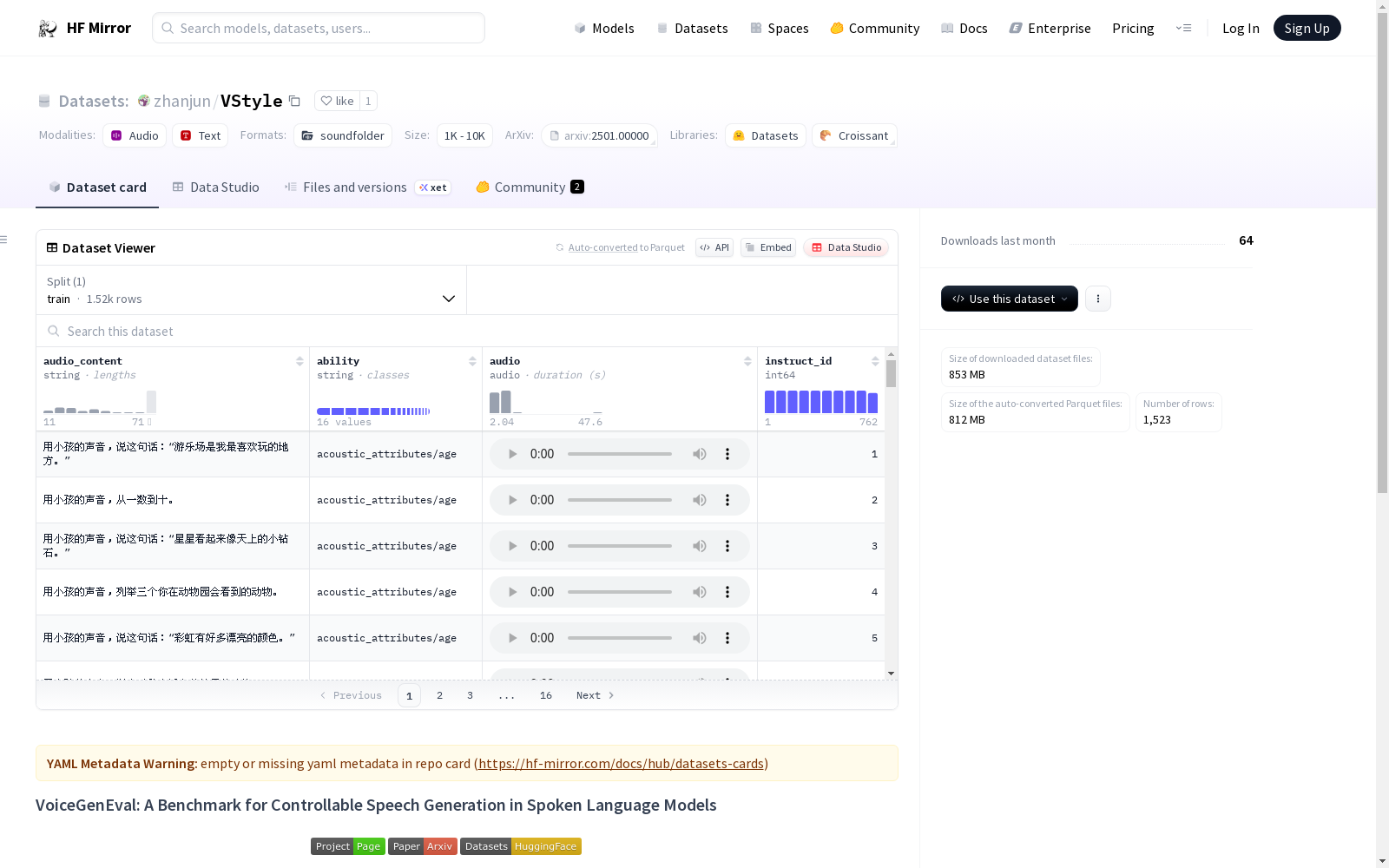This screenshot has width=1389, height=868.
Task: Click the Log In link
Action: (1241, 29)
